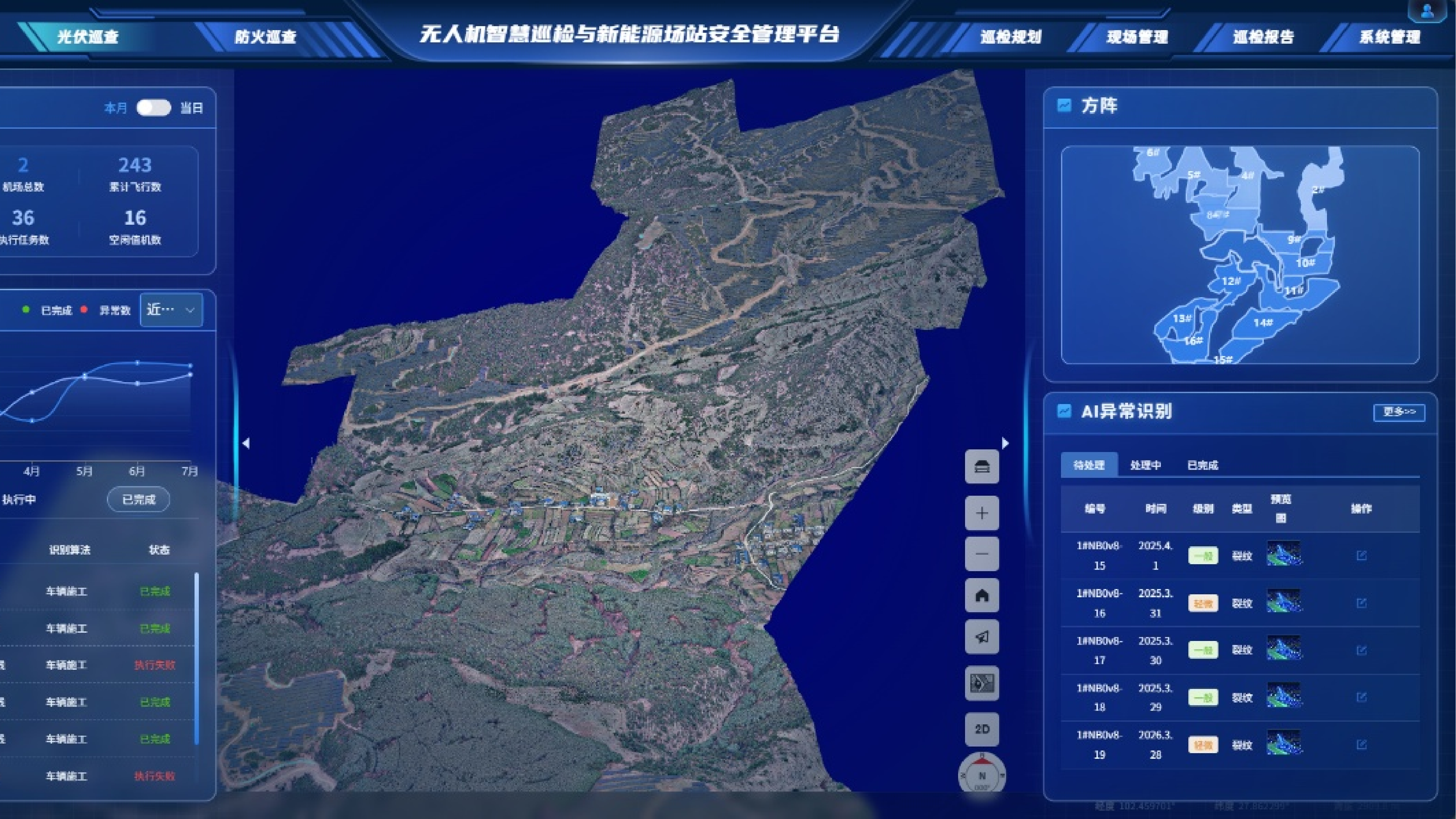The width and height of the screenshot is (1456, 819).
Task: Zoom out the map with minus button
Action: coord(982,554)
